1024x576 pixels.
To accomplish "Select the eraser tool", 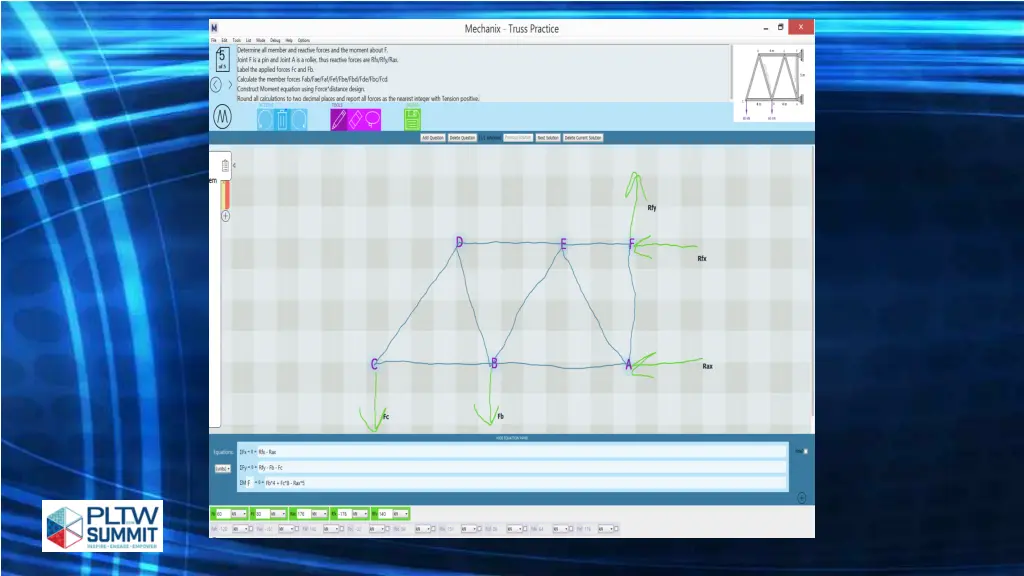I will (355, 119).
